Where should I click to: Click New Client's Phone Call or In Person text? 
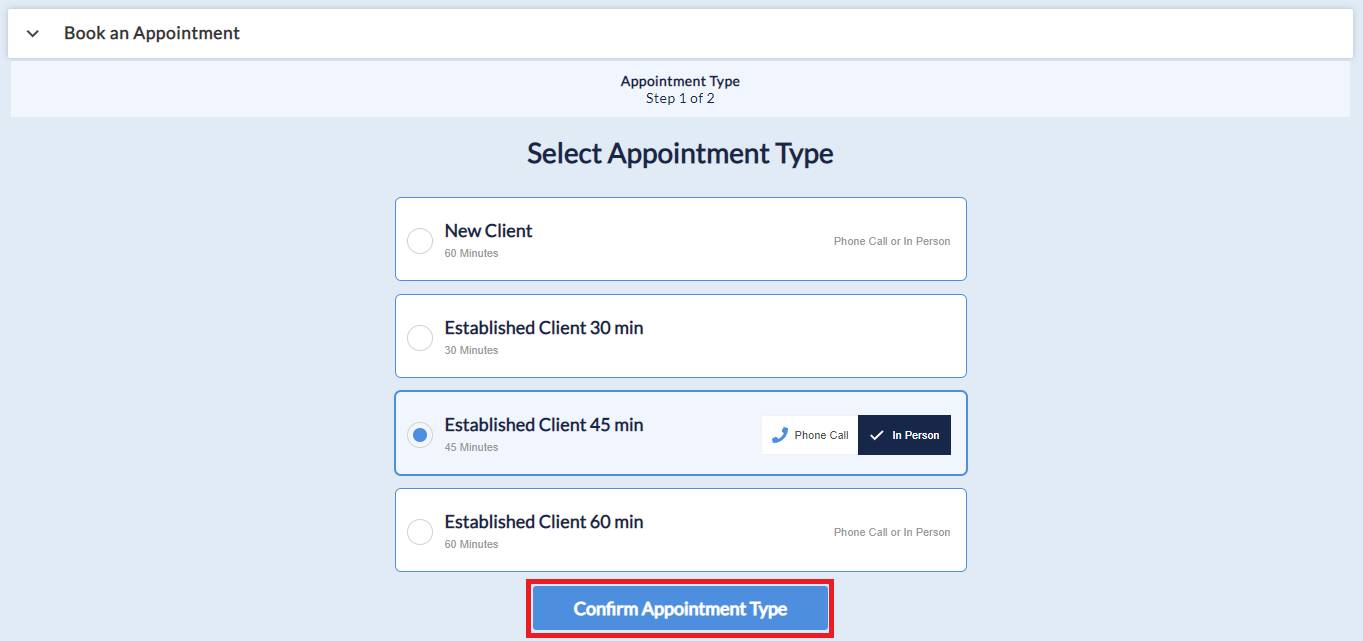pos(892,242)
